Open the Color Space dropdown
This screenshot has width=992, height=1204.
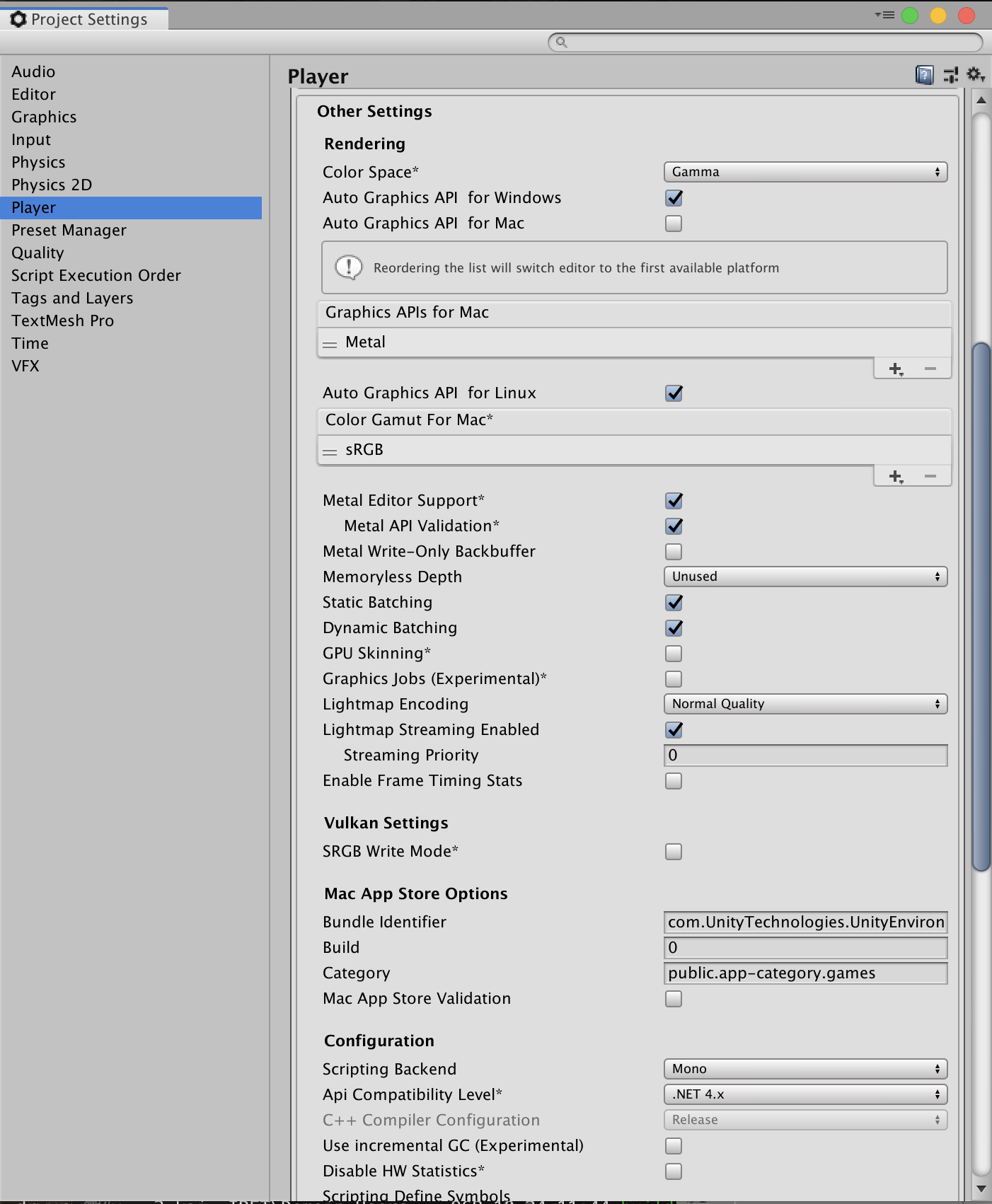(x=805, y=172)
